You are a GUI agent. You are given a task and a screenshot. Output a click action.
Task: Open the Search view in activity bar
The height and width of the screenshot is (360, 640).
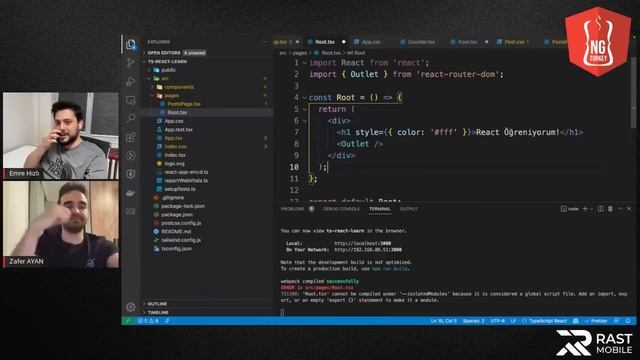131,118
